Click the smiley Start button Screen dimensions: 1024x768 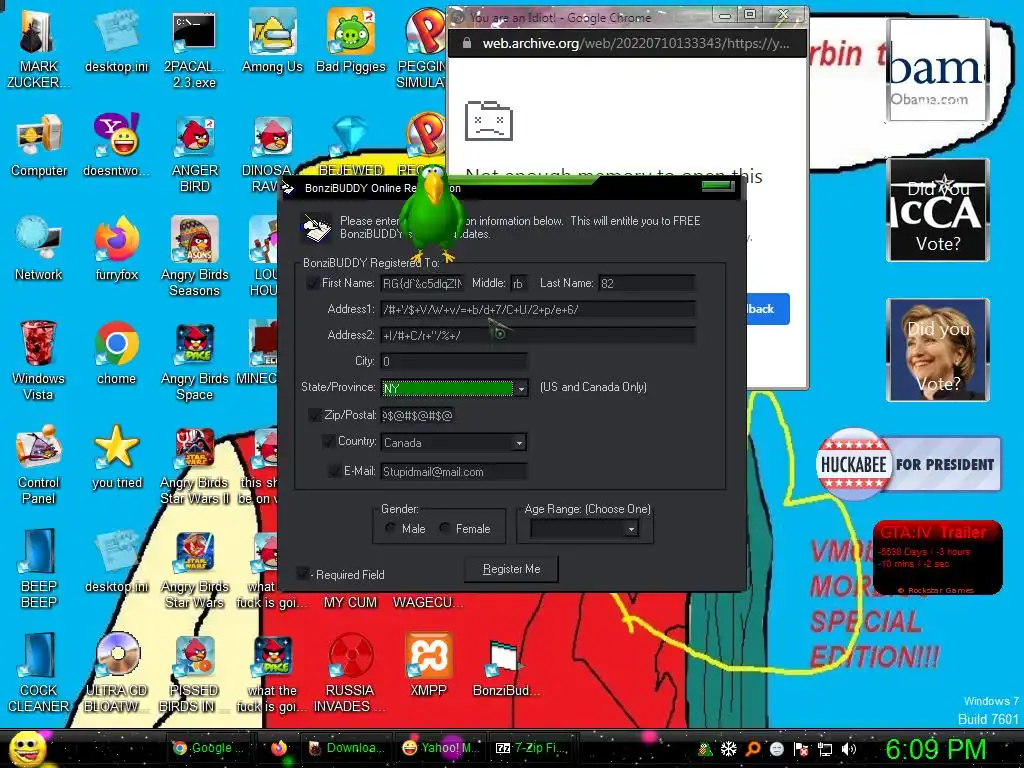click(x=27, y=748)
